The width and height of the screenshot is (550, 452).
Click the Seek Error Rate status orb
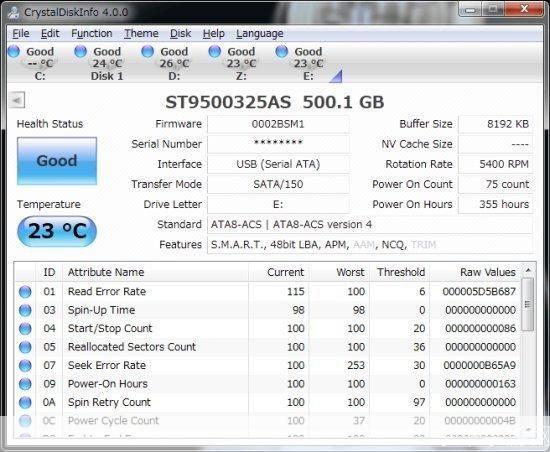(25, 365)
